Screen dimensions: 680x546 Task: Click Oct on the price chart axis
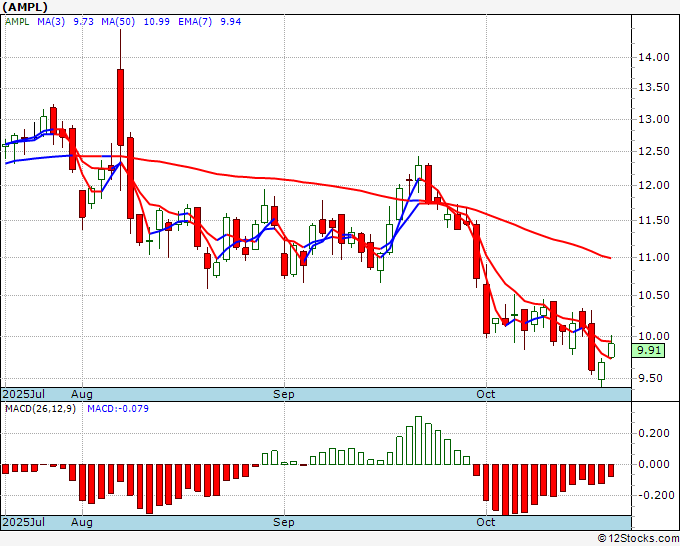486,394
